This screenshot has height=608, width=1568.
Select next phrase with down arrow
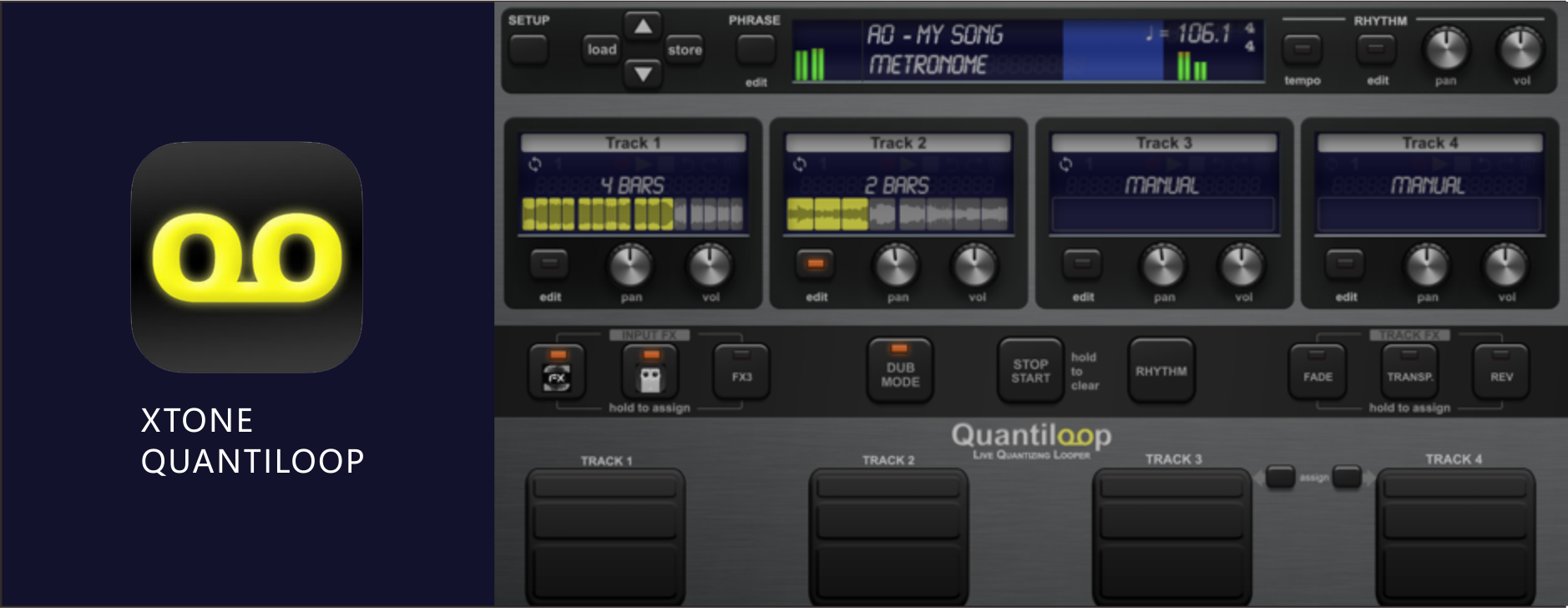(x=643, y=74)
